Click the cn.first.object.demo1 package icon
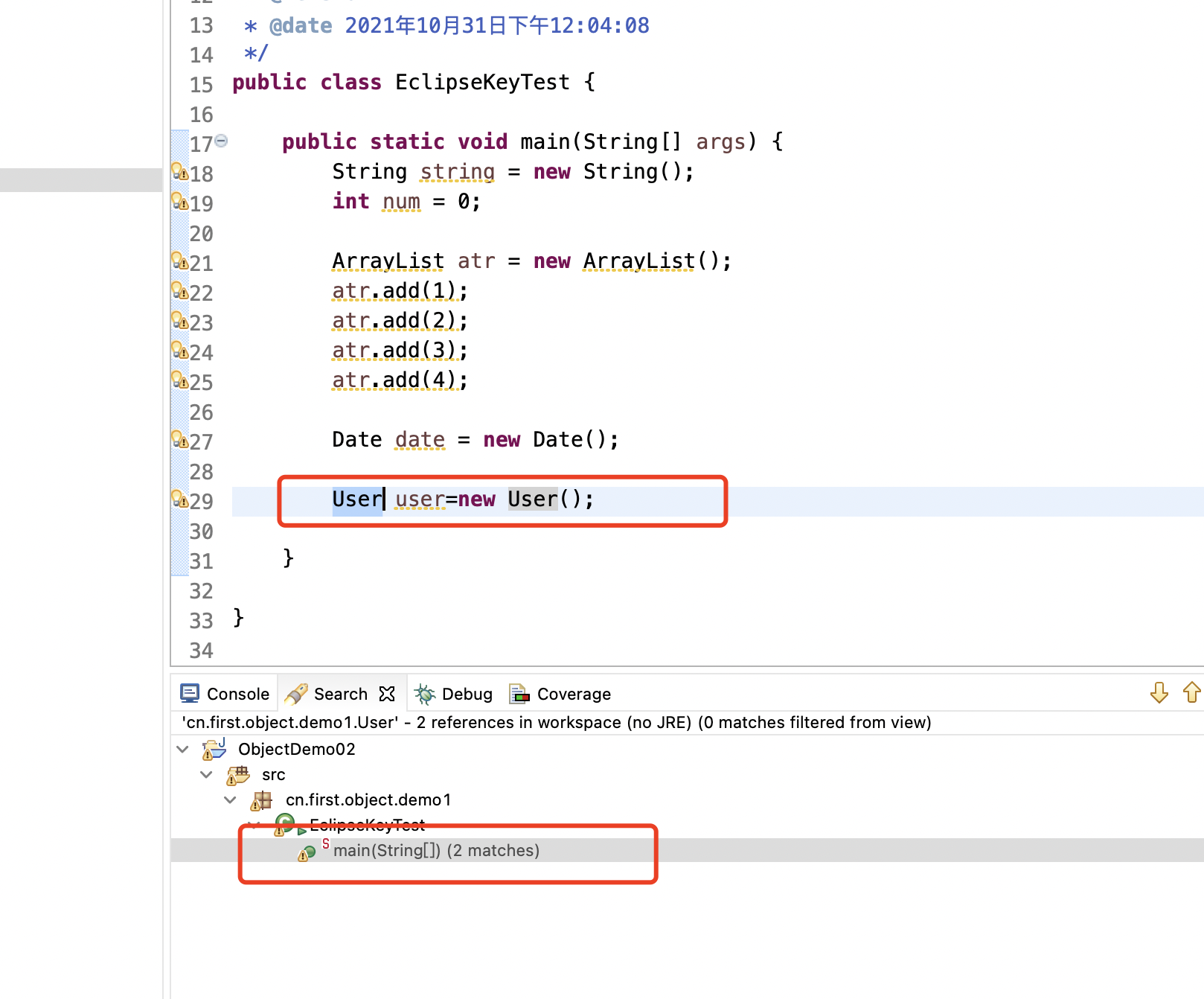 [261, 800]
